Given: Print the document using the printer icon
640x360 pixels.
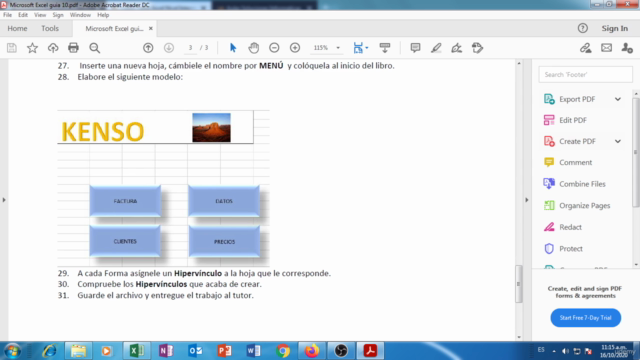Looking at the screenshot, I should click(x=73, y=48).
